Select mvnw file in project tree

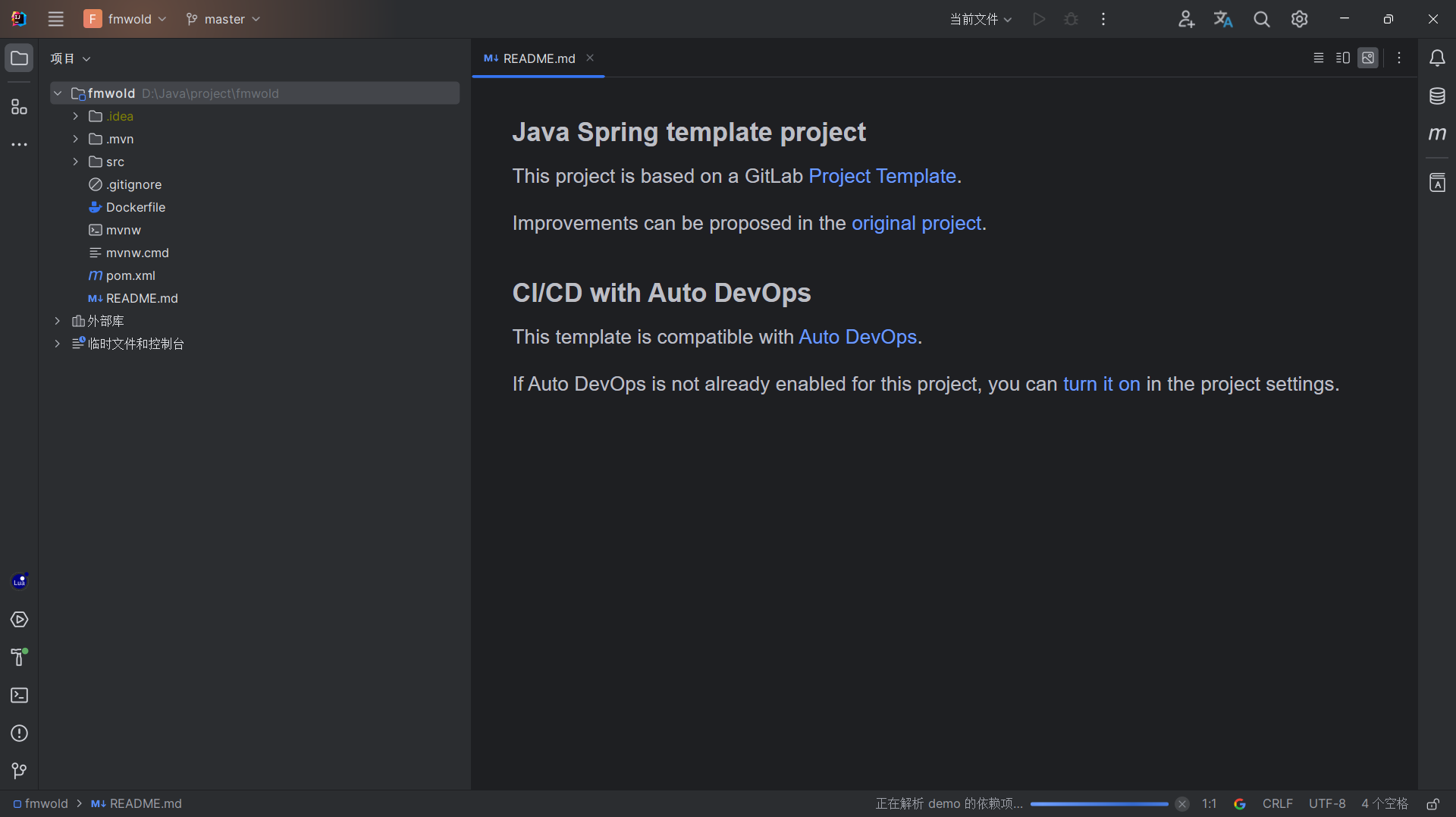[x=115, y=230]
